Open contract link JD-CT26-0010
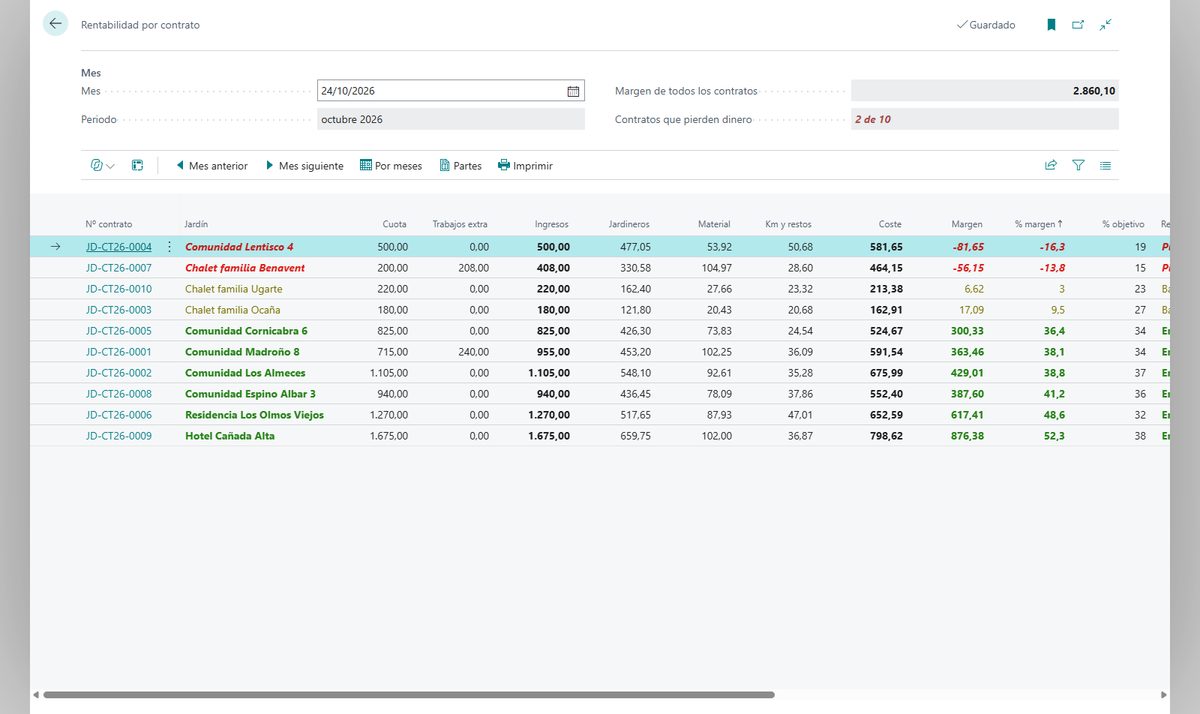 pos(119,289)
